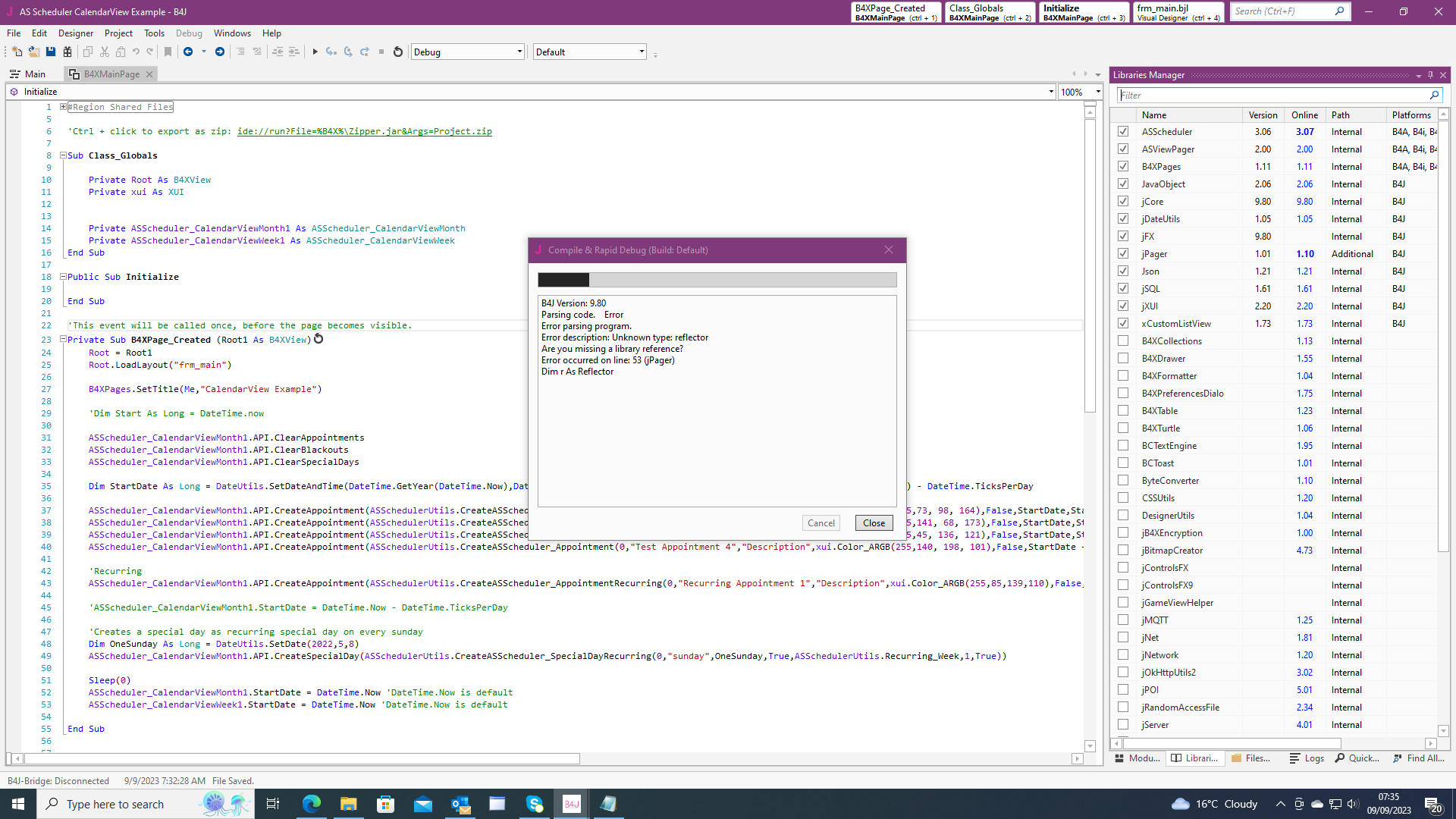Viewport: 1456px width, 819px height.
Task: Check the jServer library checkbox
Action: tap(1123, 725)
